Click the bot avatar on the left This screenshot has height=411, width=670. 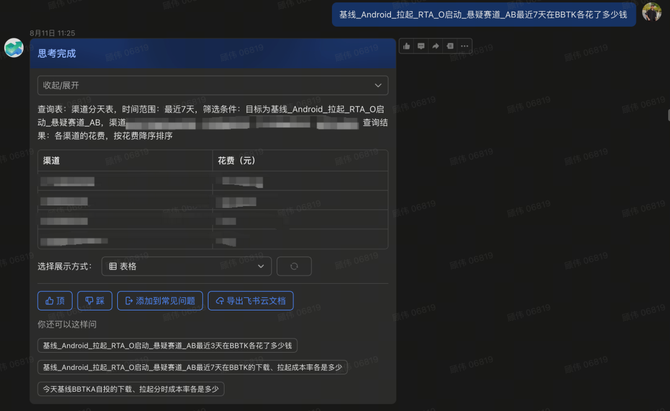pos(14,48)
